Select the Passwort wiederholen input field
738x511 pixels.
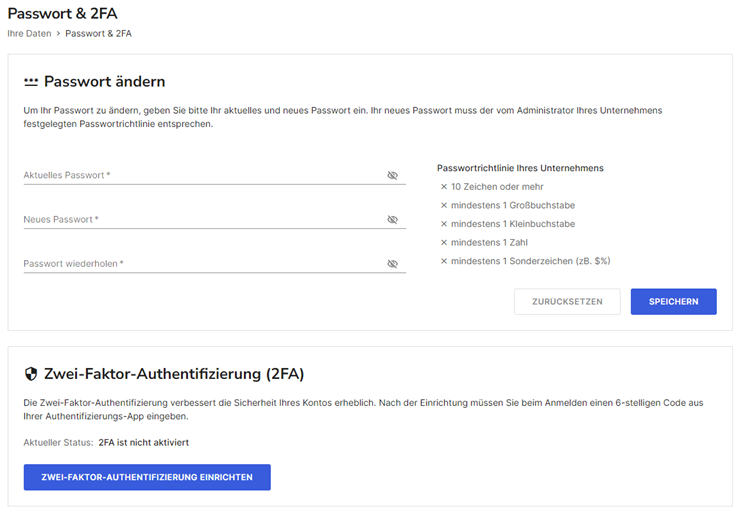tap(215, 263)
